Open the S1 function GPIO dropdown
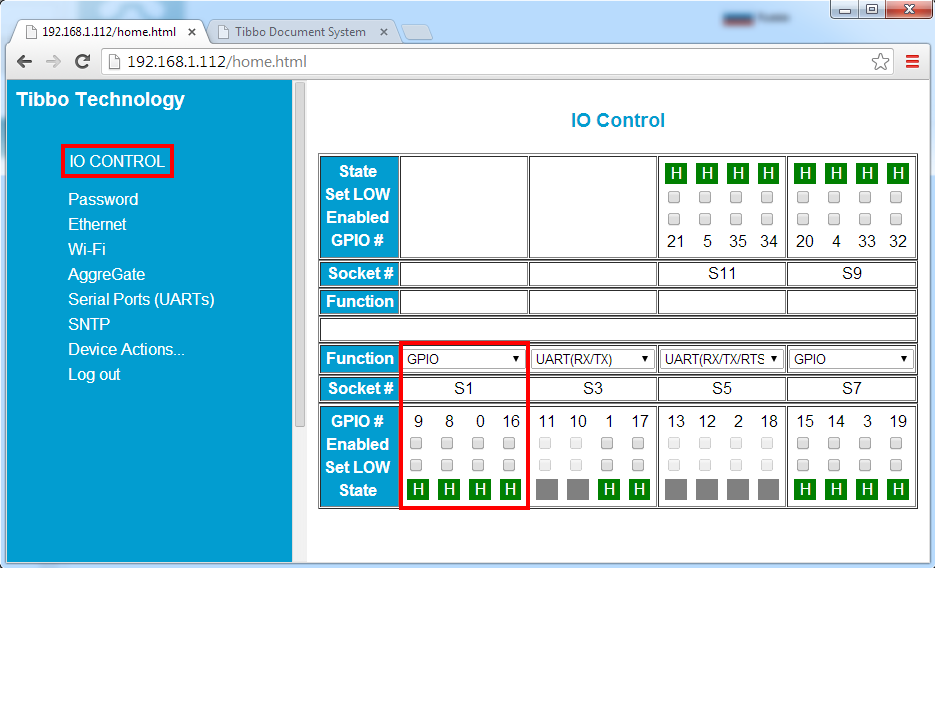Image resolution: width=935 pixels, height=717 pixels. (463, 359)
